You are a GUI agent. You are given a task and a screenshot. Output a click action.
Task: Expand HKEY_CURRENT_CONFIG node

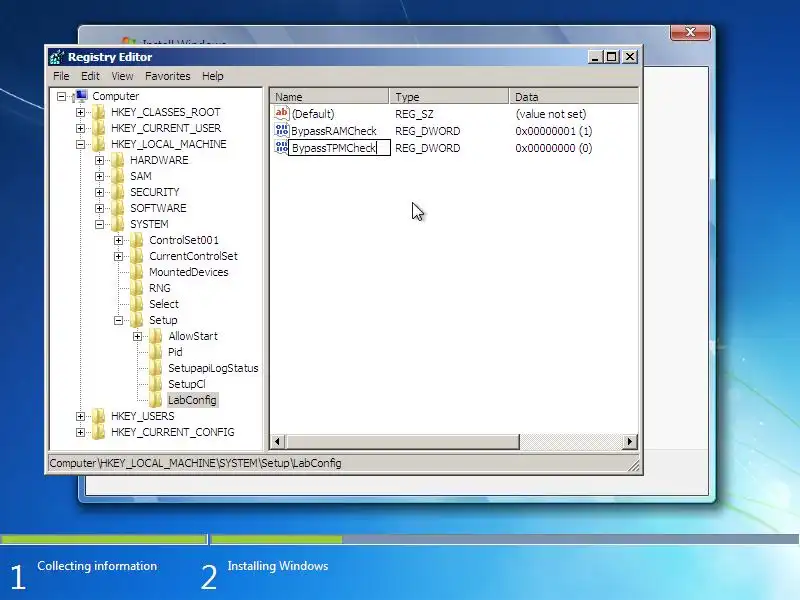click(x=80, y=432)
